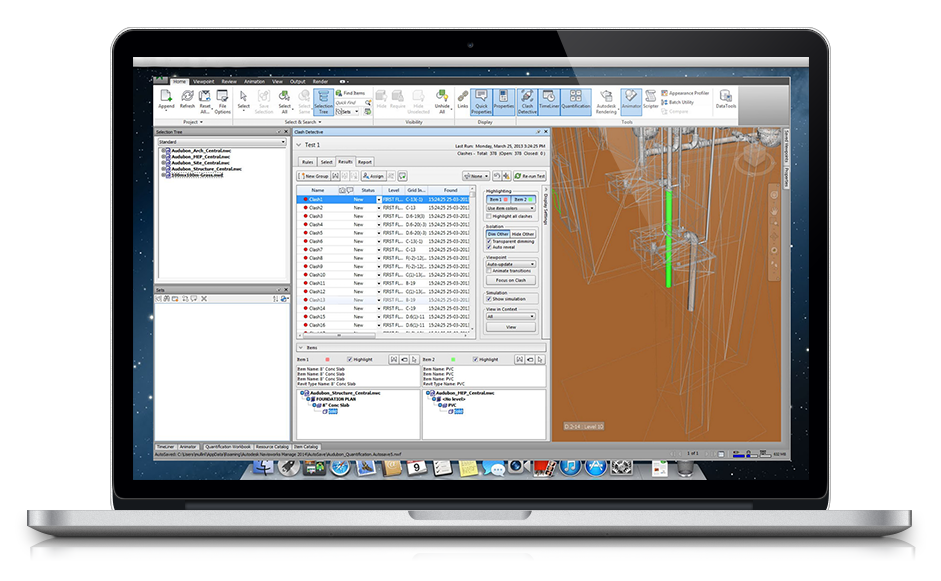Image resolution: width=941 pixels, height=581 pixels.
Task: Switch to the Viewpoint ribbon tab
Action: pyautogui.click(x=203, y=82)
